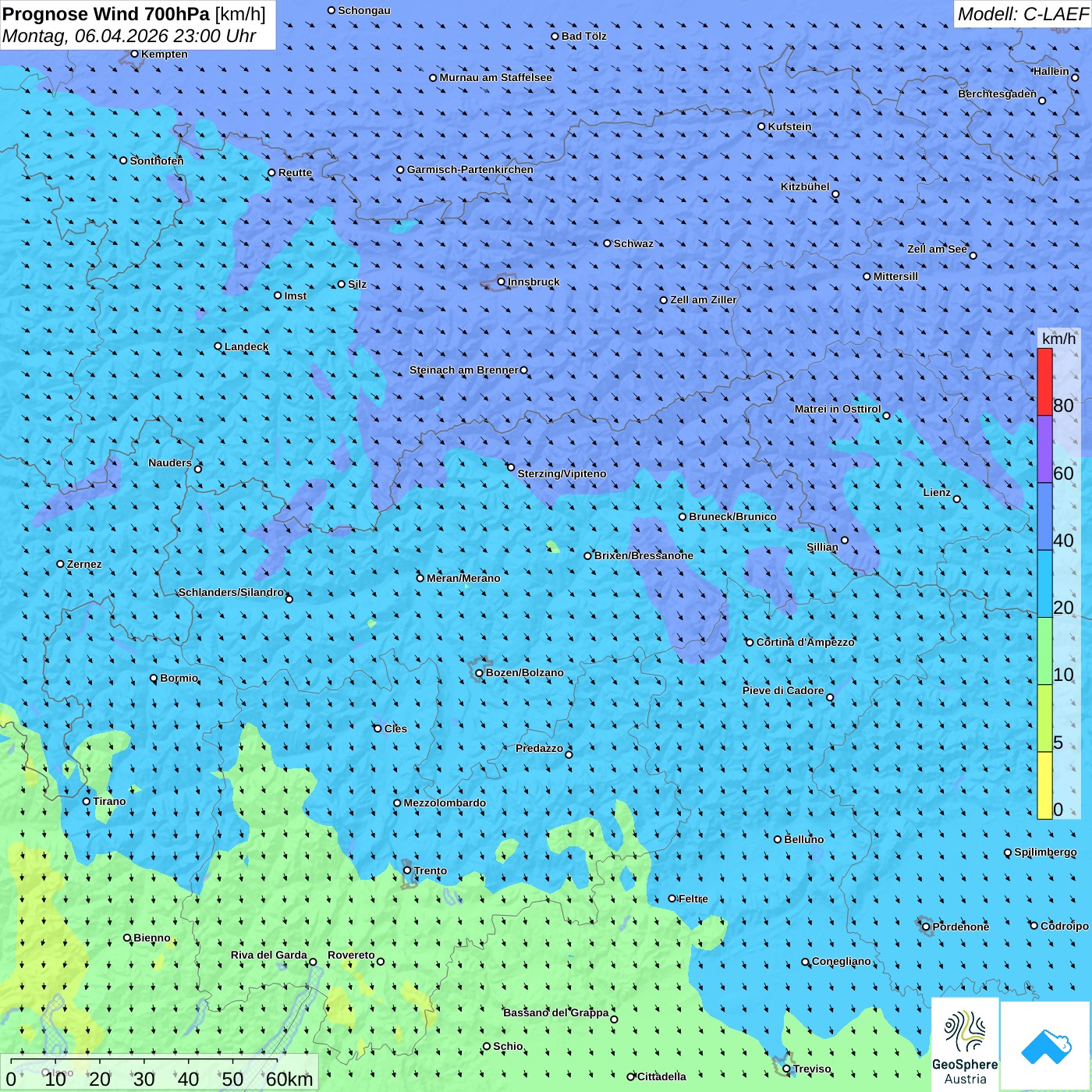Click the 'Rovereto' label
This screenshot has height=1092, width=1092.
[x=352, y=955]
